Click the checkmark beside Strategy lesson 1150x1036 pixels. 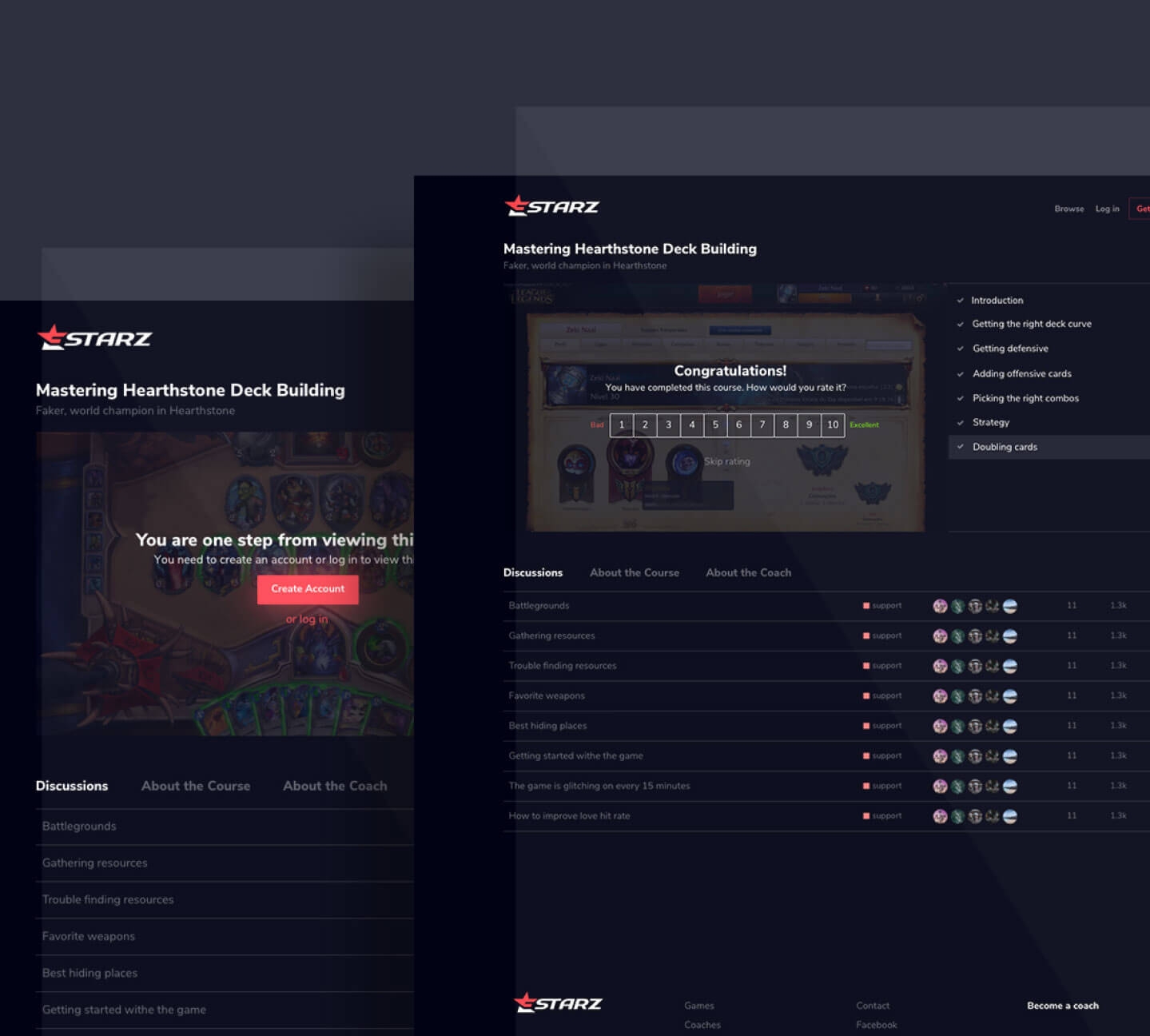tap(960, 423)
